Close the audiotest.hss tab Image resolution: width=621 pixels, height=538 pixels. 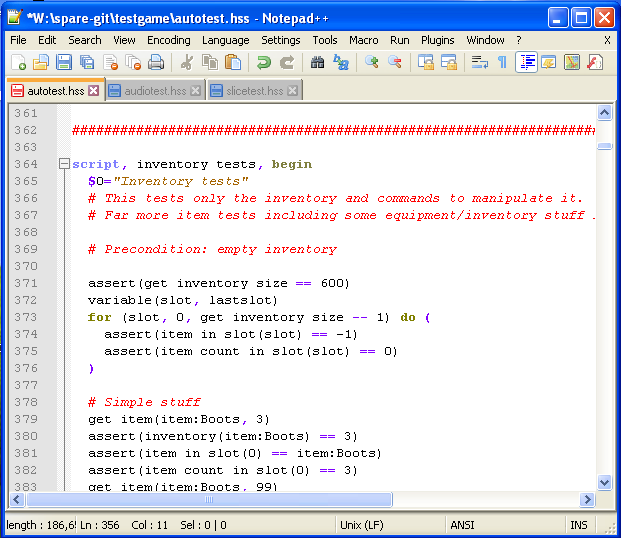[x=195, y=91]
